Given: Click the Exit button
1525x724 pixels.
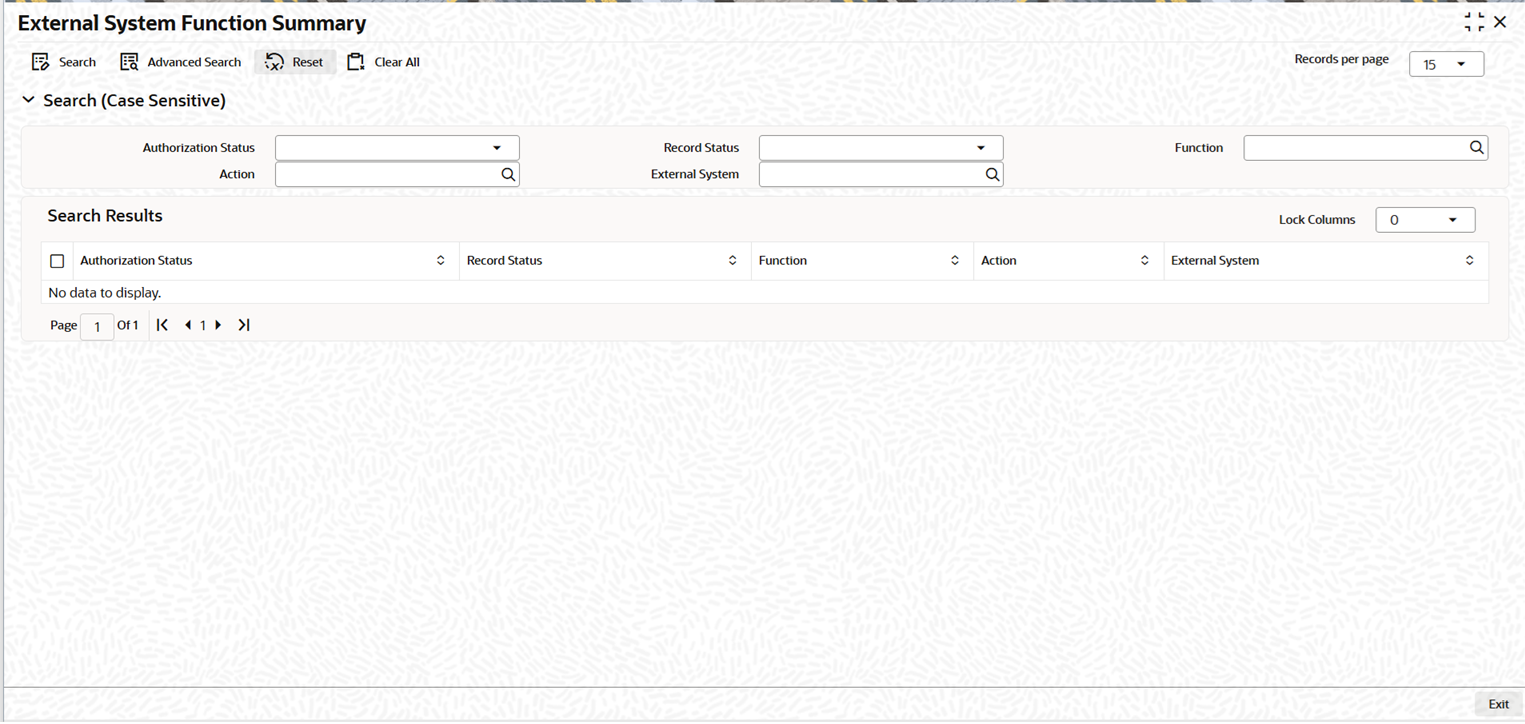Looking at the screenshot, I should coord(1498,705).
